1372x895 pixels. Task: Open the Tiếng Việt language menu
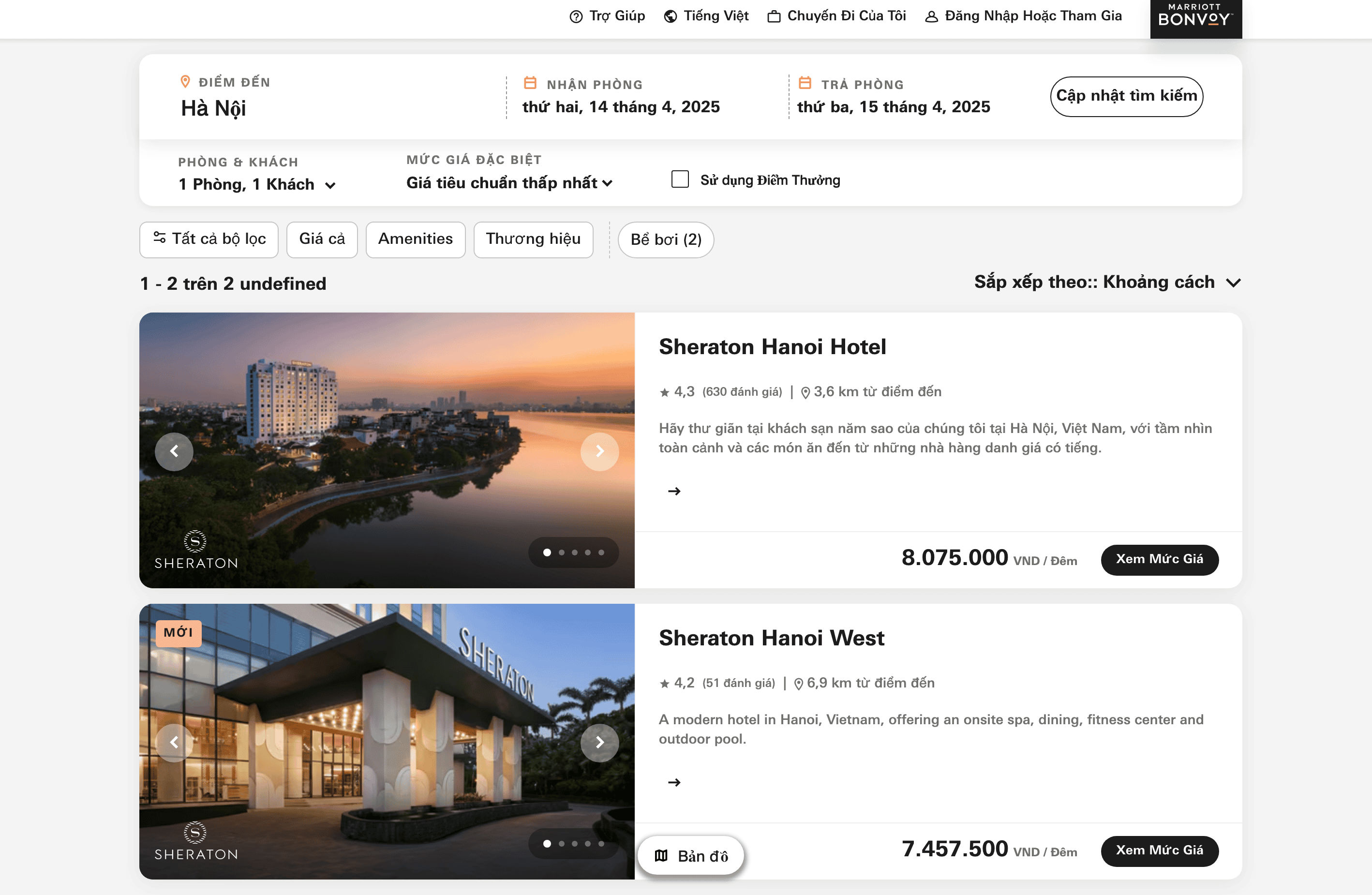(706, 16)
